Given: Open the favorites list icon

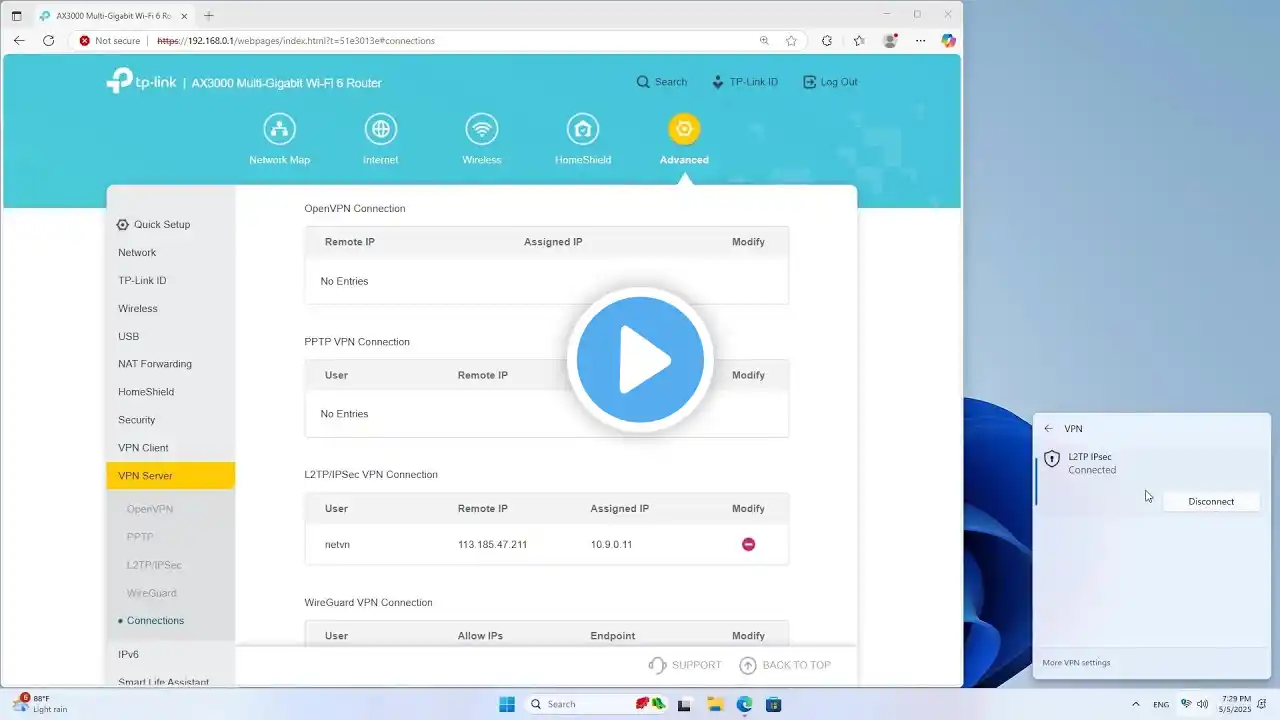Looking at the screenshot, I should (859, 41).
